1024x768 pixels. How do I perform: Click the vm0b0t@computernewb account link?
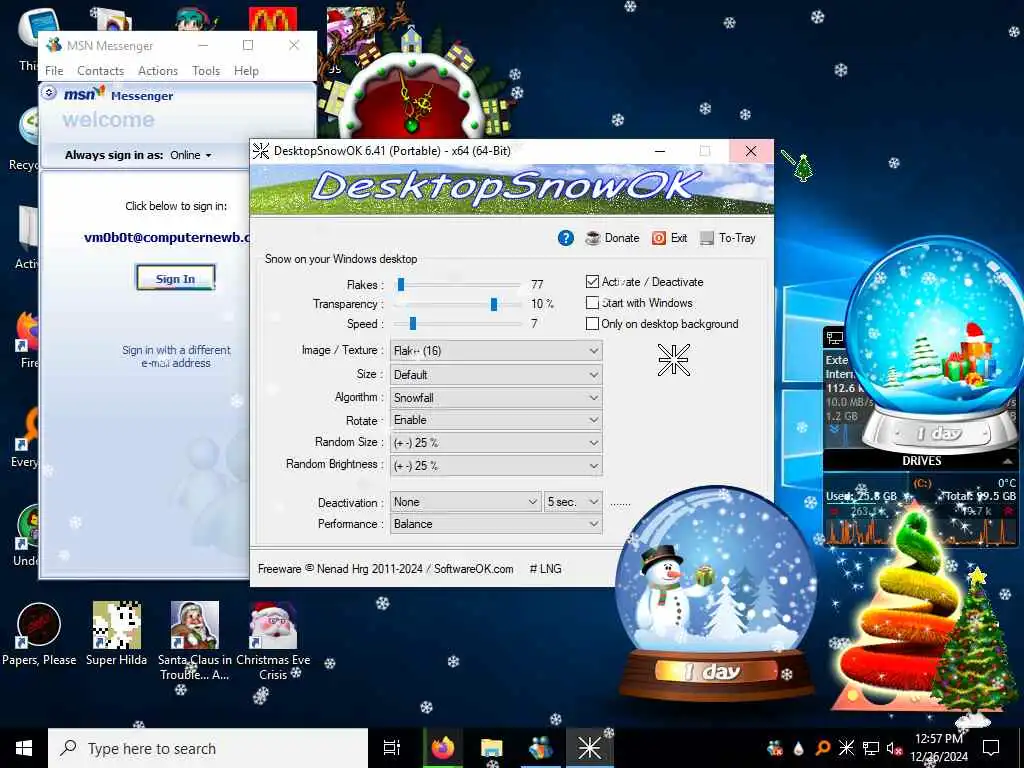(x=167, y=238)
